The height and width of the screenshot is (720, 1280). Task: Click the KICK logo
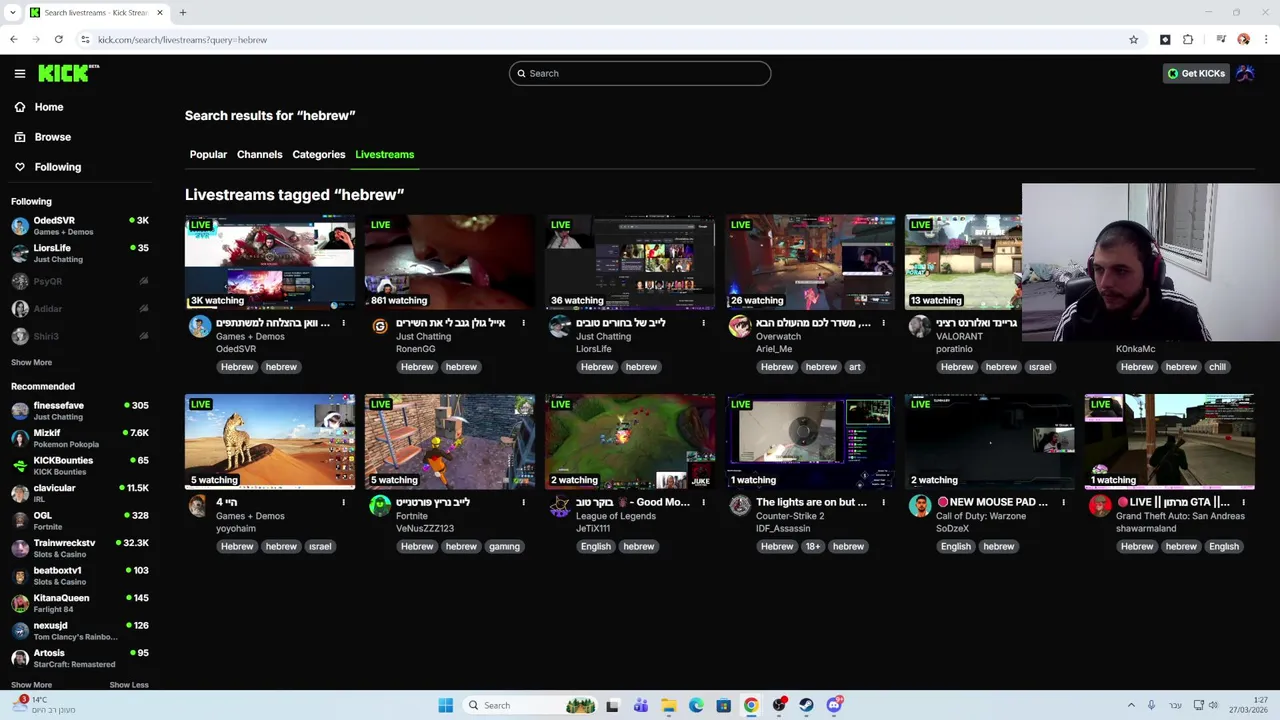68,73
